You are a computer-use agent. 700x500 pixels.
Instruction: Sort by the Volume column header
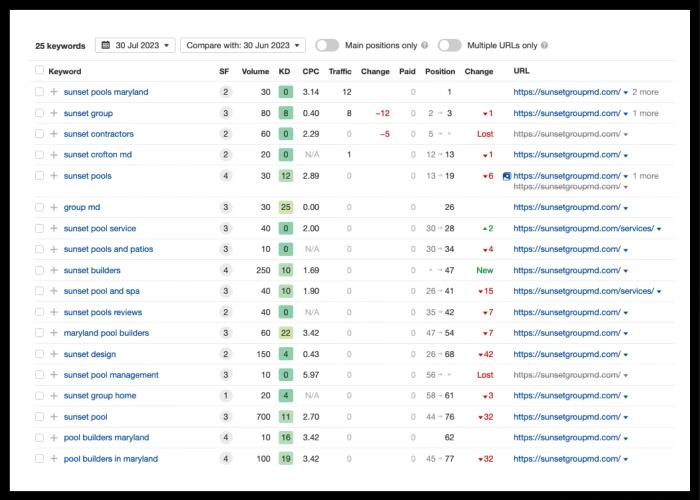(255, 71)
